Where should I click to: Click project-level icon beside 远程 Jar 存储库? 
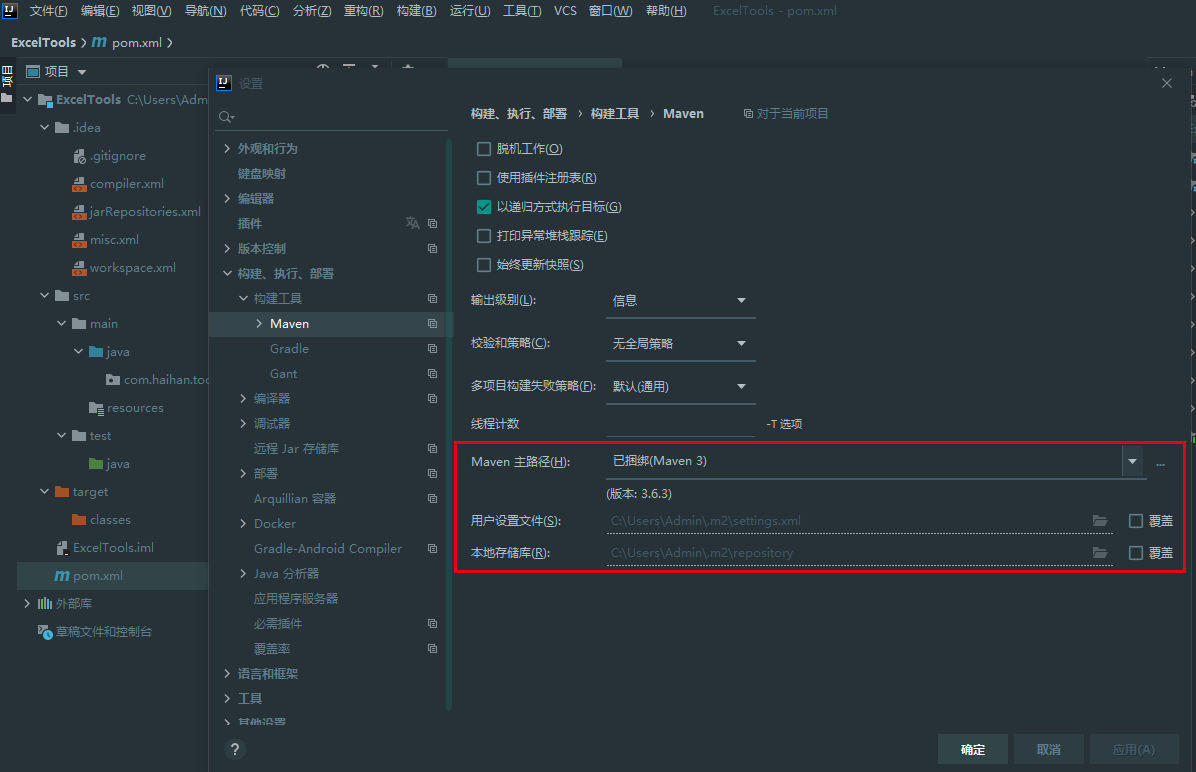(432, 449)
